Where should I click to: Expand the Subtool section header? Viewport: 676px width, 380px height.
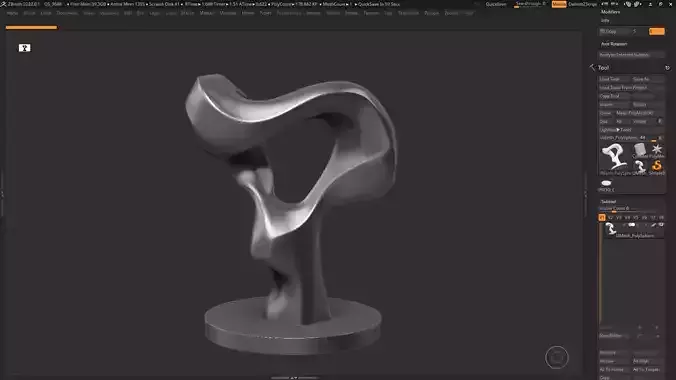608,201
